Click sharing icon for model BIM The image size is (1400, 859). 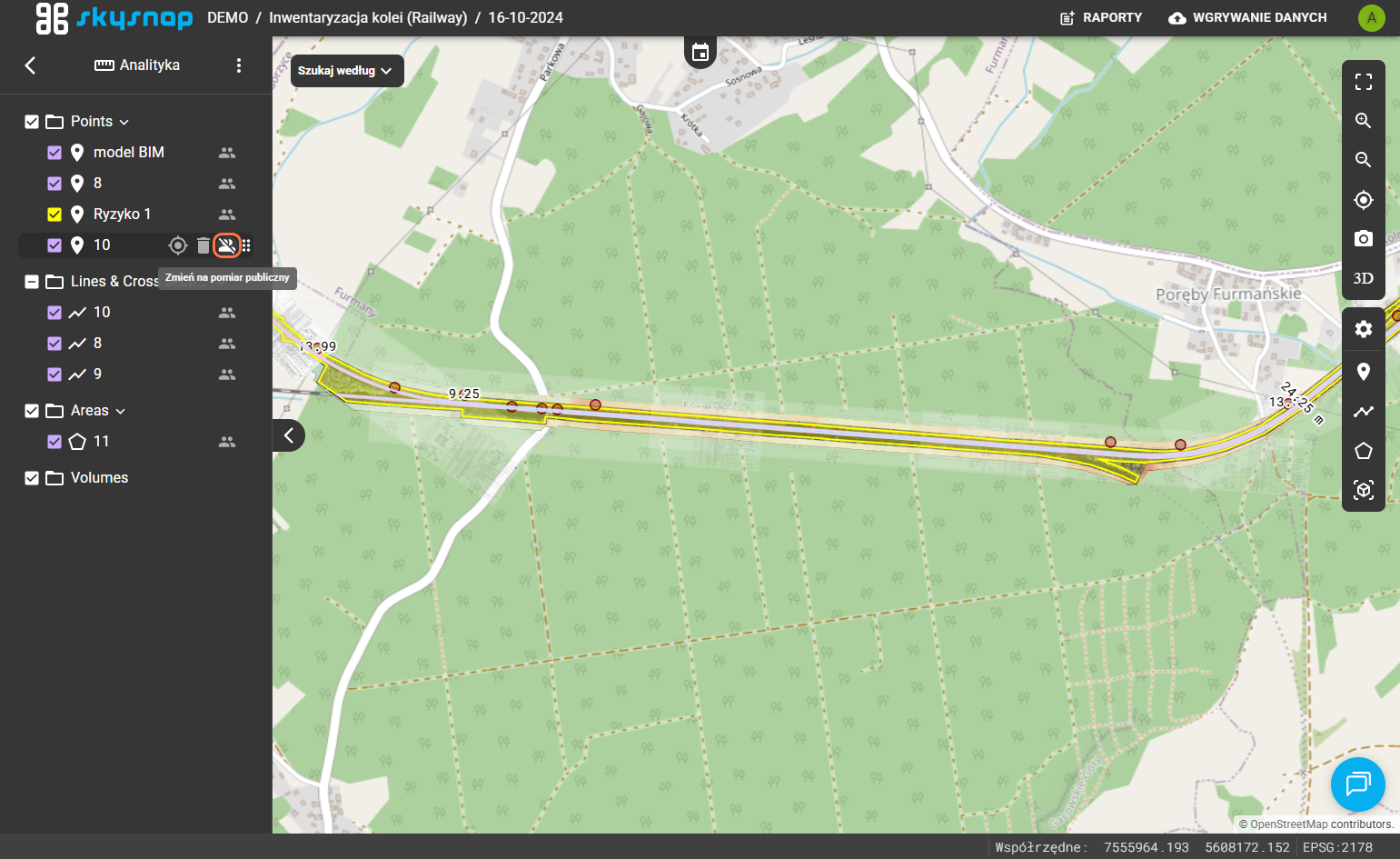pos(227,153)
